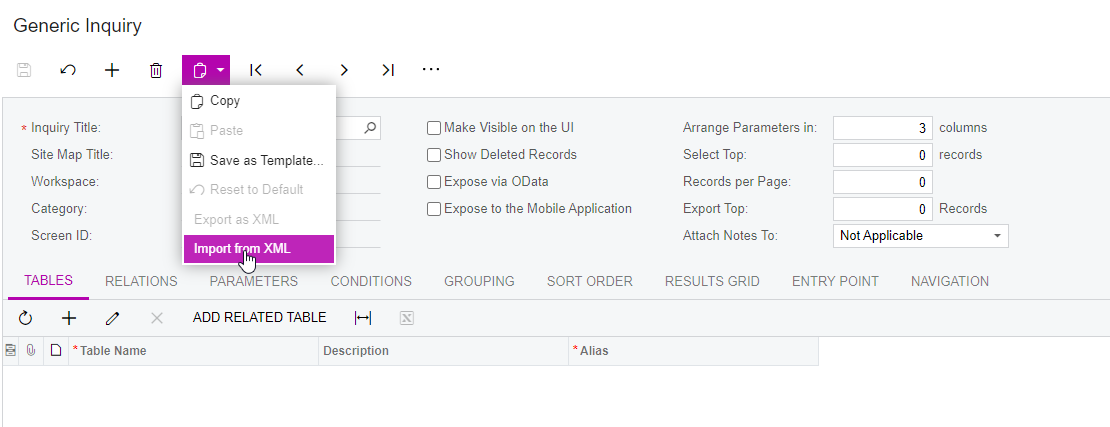The width and height of the screenshot is (1110, 427).
Task: Open the three-dots more actions menu
Action: (430, 69)
